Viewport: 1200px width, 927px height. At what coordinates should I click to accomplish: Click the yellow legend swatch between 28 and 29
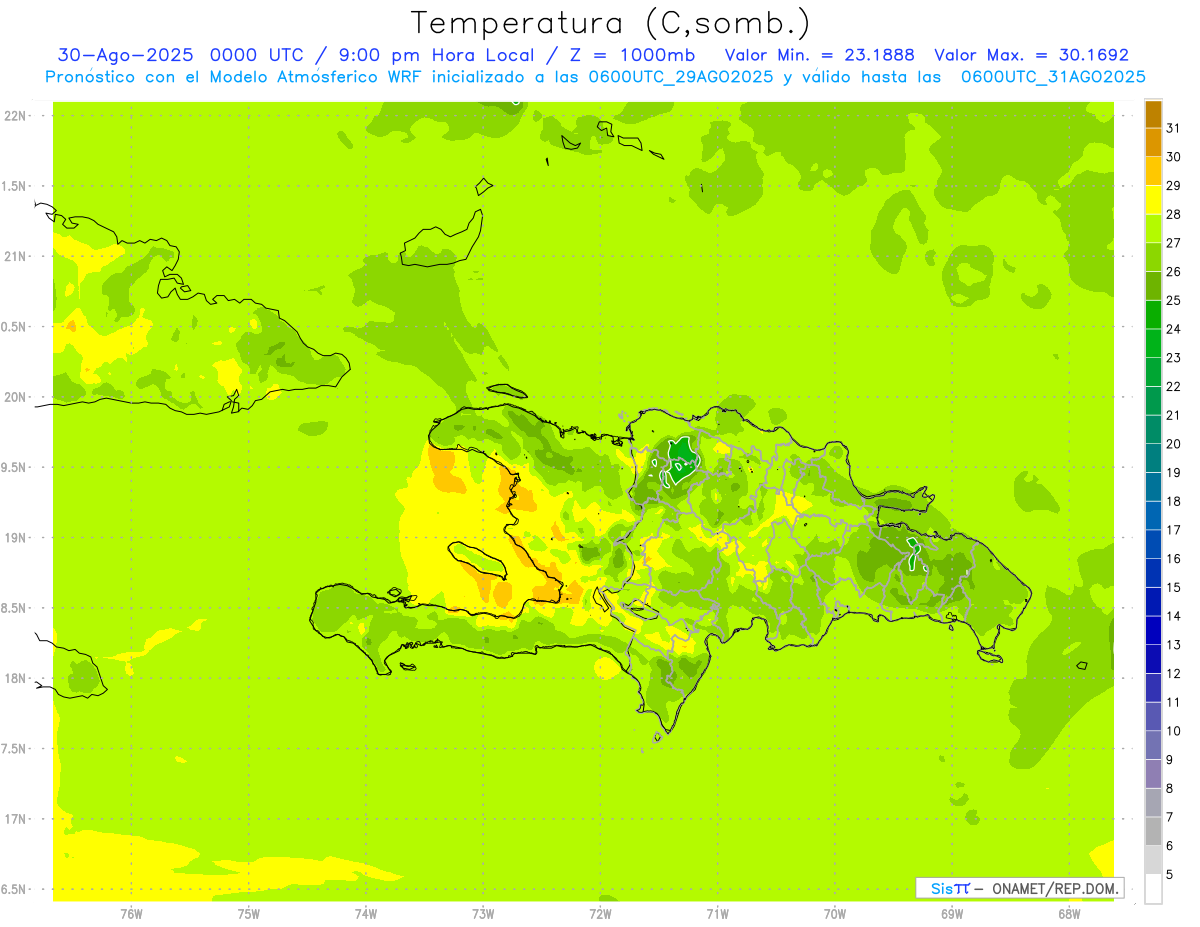coord(1153,200)
